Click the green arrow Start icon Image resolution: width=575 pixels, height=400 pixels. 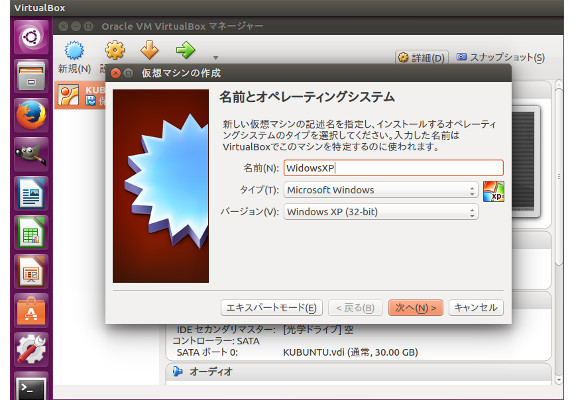tap(186, 50)
